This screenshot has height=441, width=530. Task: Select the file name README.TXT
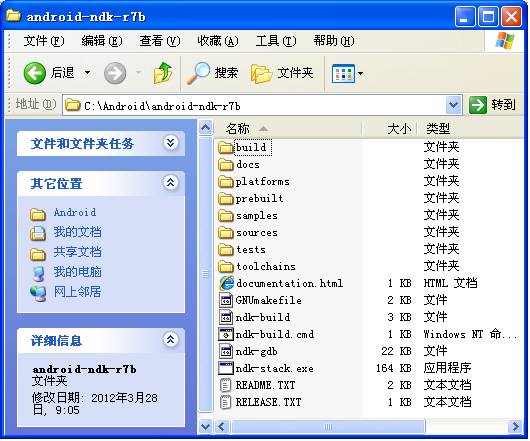pos(265,385)
